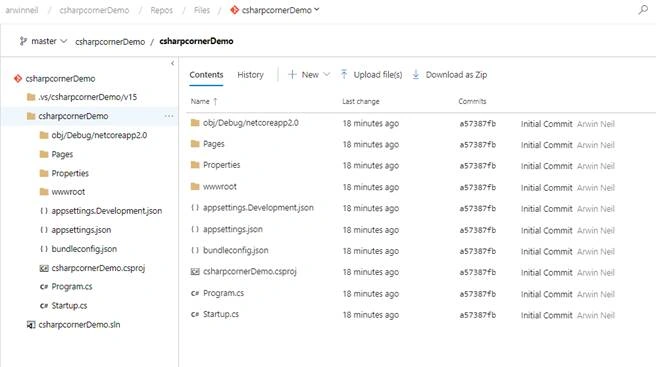Click Repos in breadcrumb

click(161, 10)
